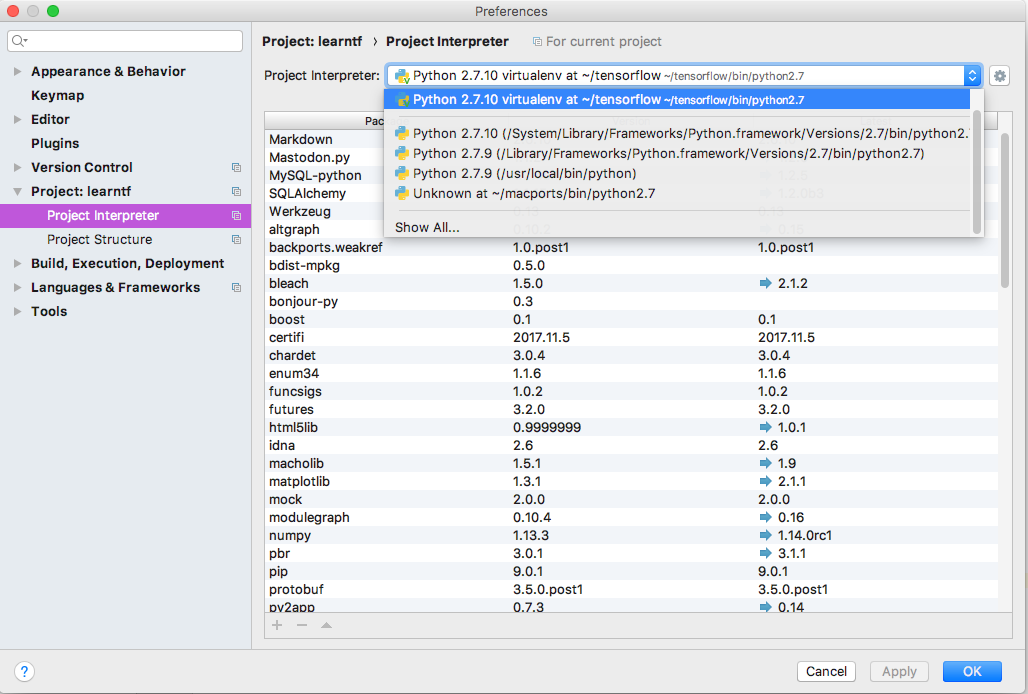
Task: Select Unknown at ~/macports/bin/python2.7
Action: click(x=677, y=193)
